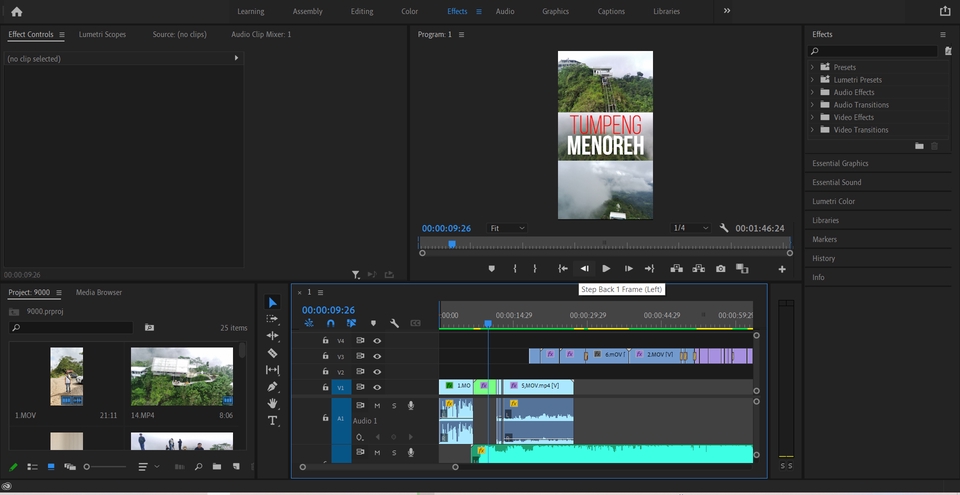Solo the Audio 1 track

394,406
